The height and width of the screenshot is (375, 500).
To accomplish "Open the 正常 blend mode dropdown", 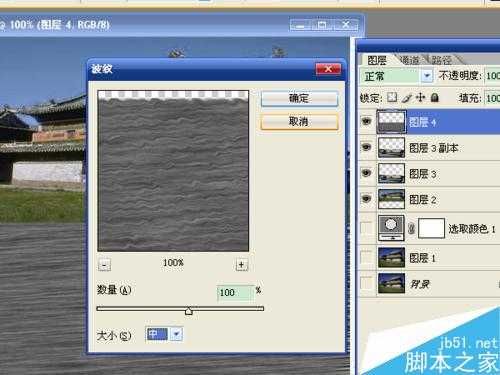I will pos(427,76).
